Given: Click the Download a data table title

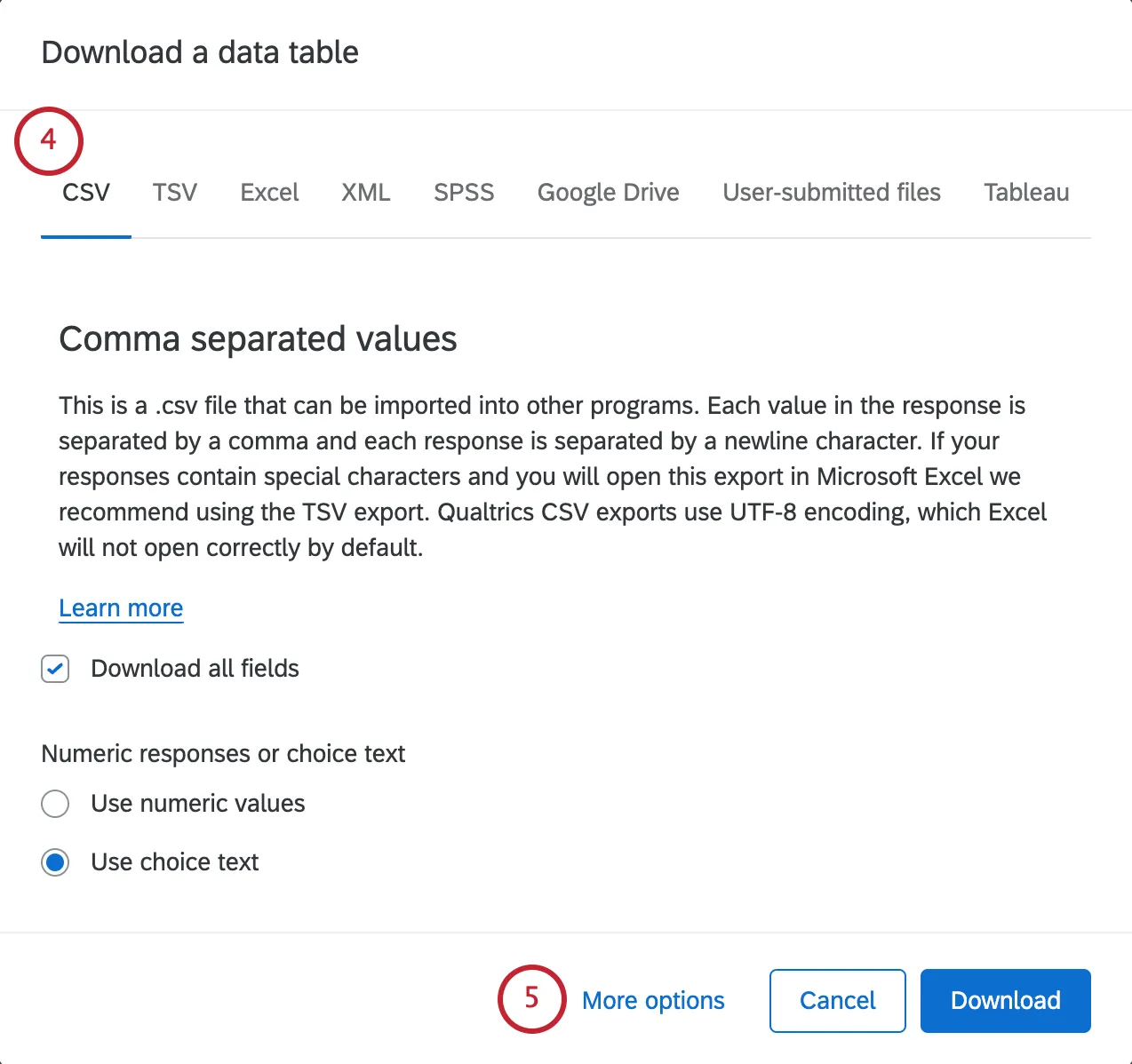Looking at the screenshot, I should coord(200,52).
